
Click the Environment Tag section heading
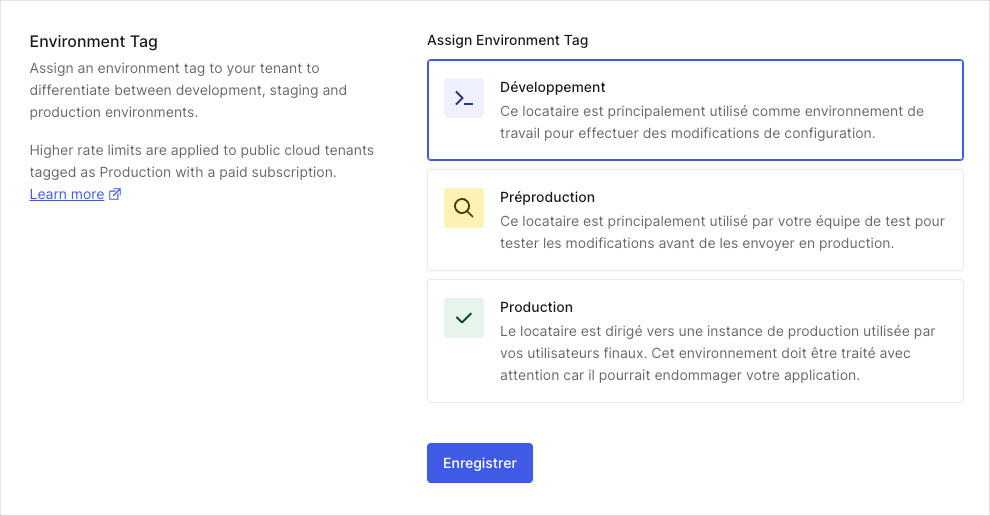pos(93,42)
